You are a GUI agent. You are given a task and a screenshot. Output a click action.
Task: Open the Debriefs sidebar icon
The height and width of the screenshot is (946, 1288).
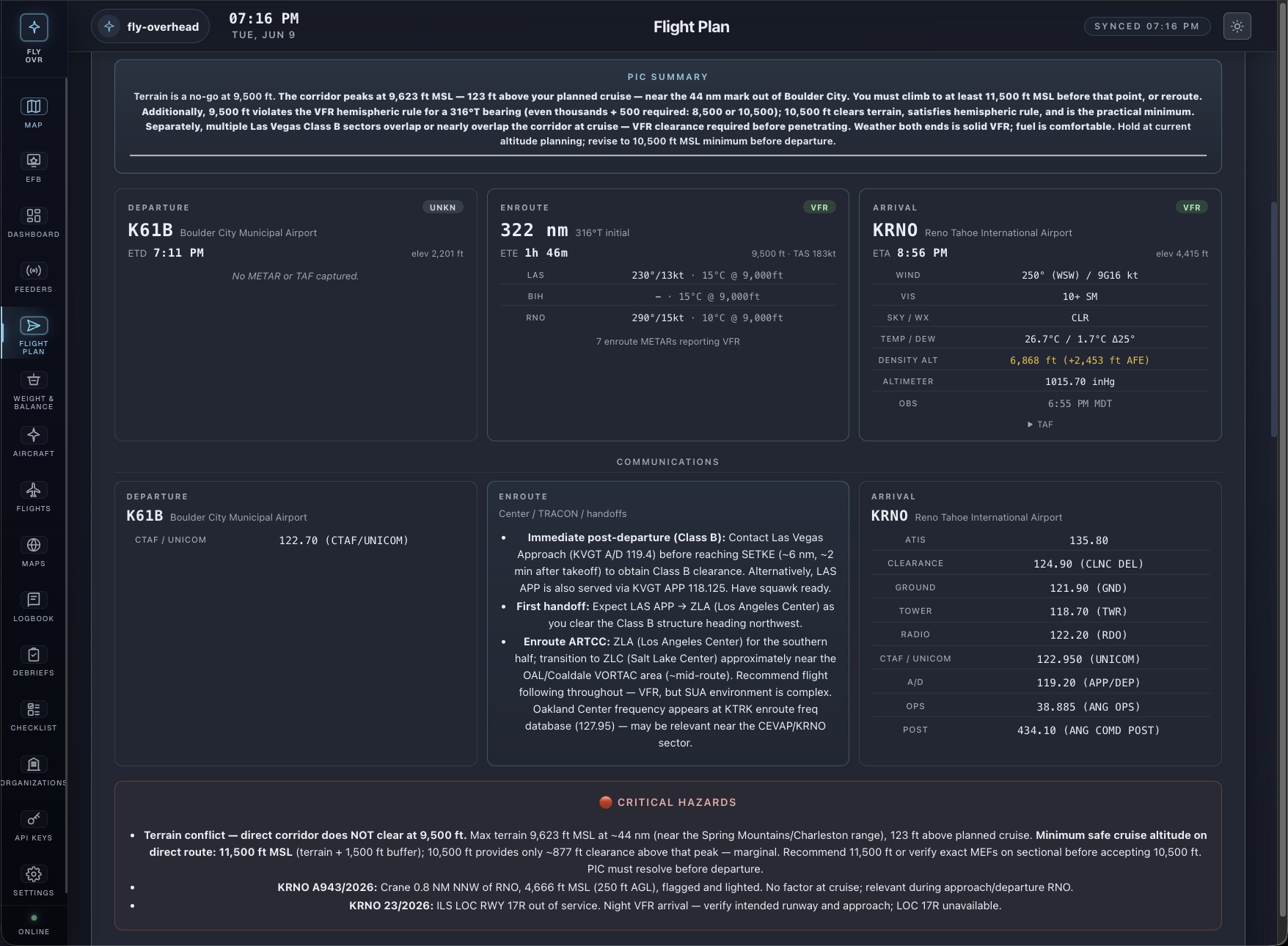[34, 654]
